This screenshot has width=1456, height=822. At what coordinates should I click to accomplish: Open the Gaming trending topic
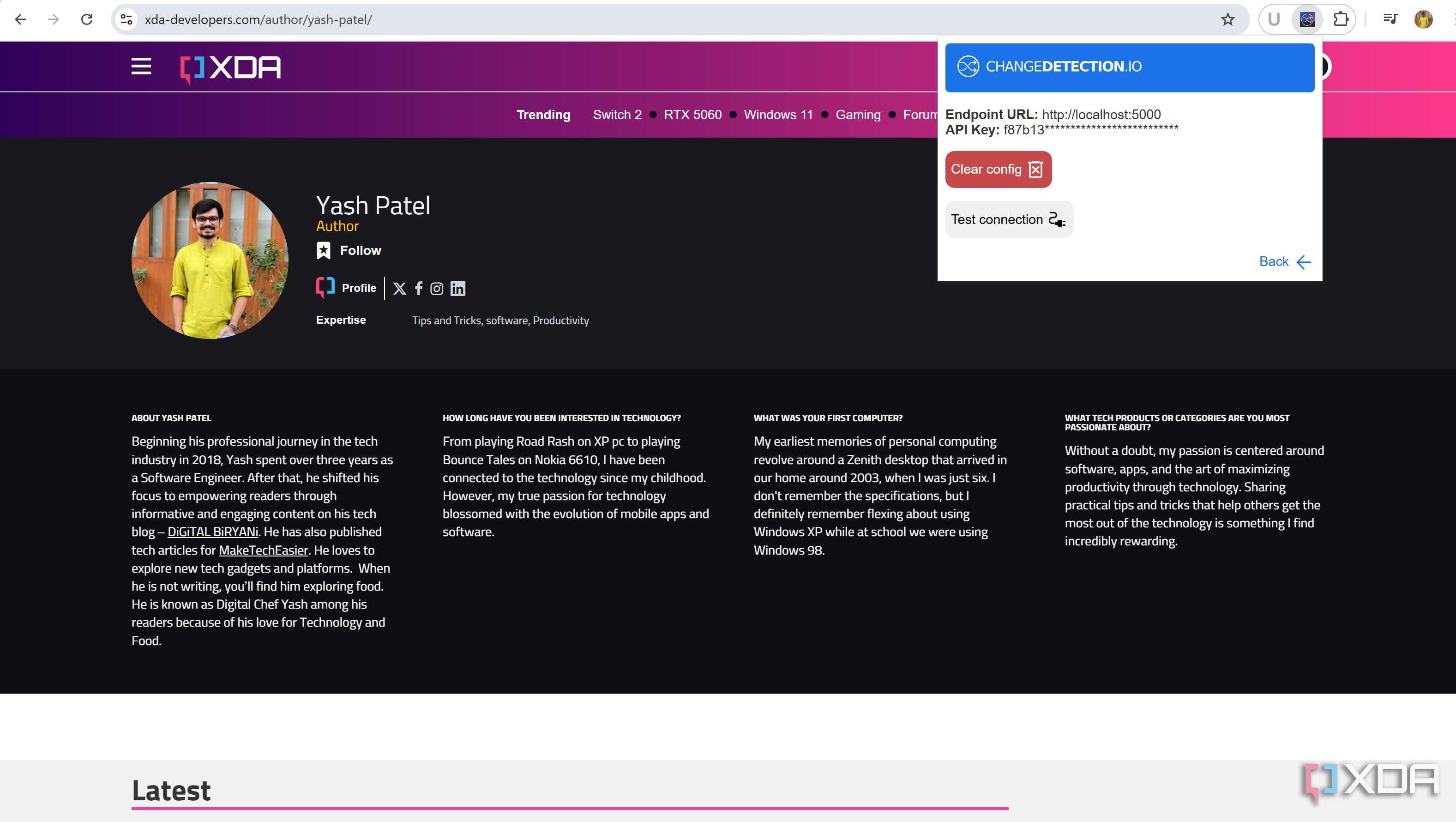point(858,115)
